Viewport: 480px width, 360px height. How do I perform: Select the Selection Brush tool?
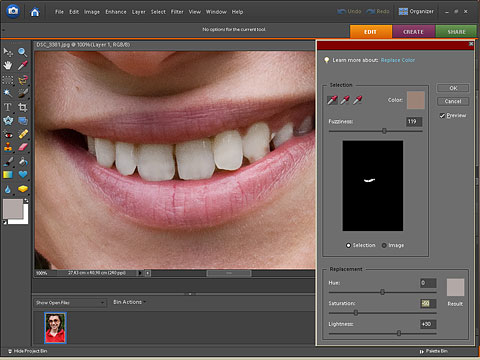click(22, 93)
